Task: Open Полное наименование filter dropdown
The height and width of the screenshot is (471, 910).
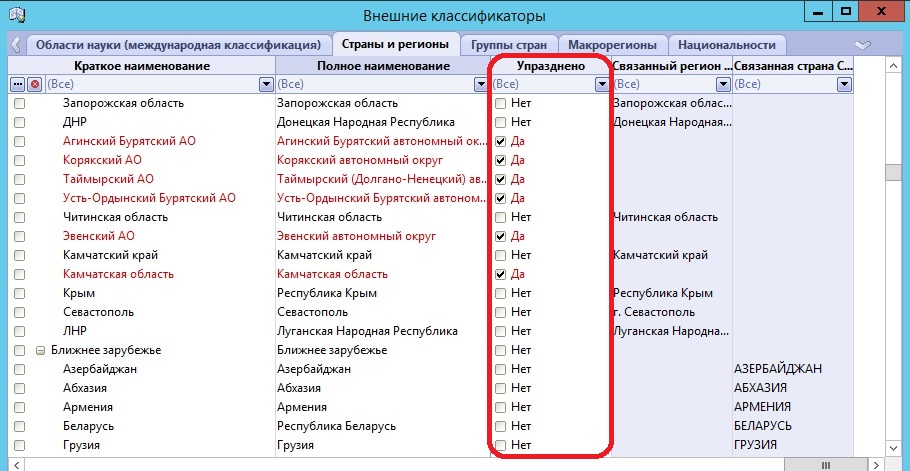Action: click(481, 85)
